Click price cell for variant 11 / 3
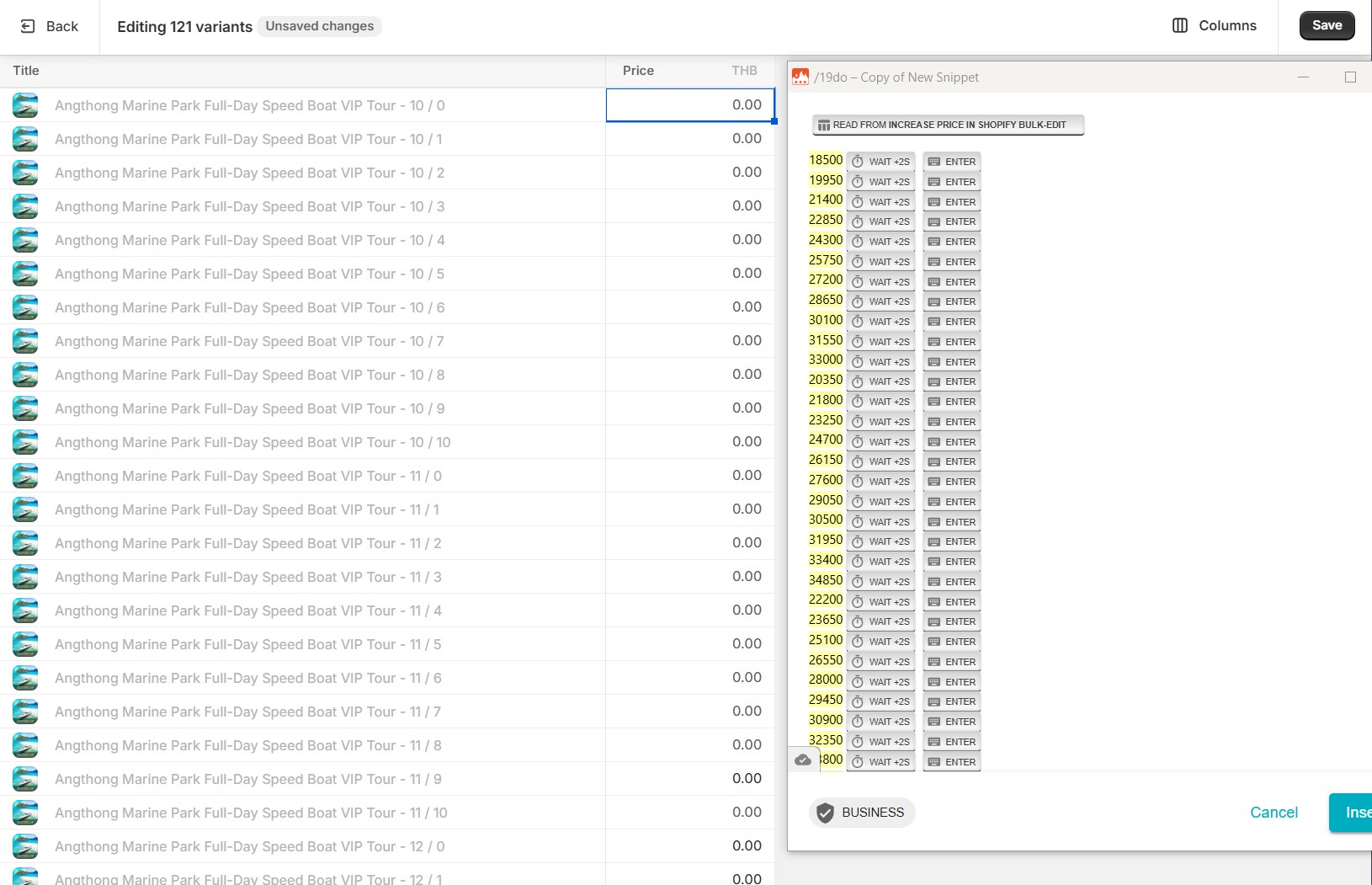 (689, 577)
